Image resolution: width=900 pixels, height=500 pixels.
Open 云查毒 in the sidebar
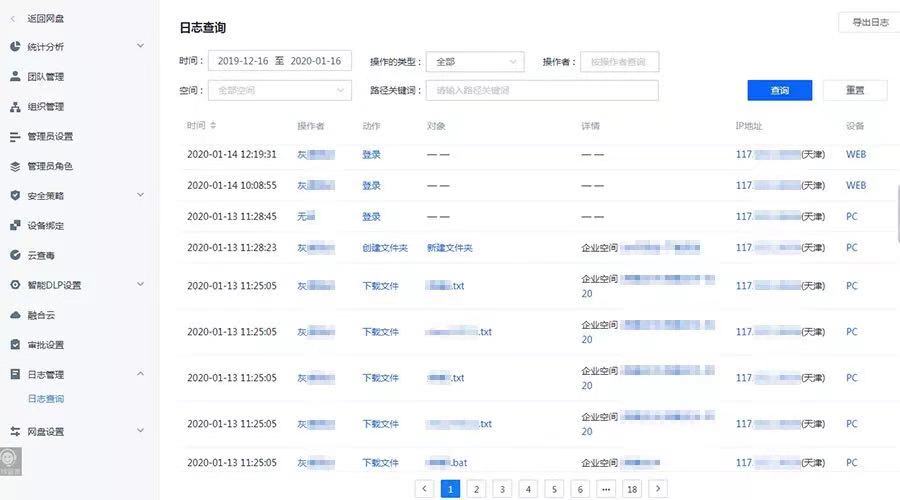coord(40,256)
